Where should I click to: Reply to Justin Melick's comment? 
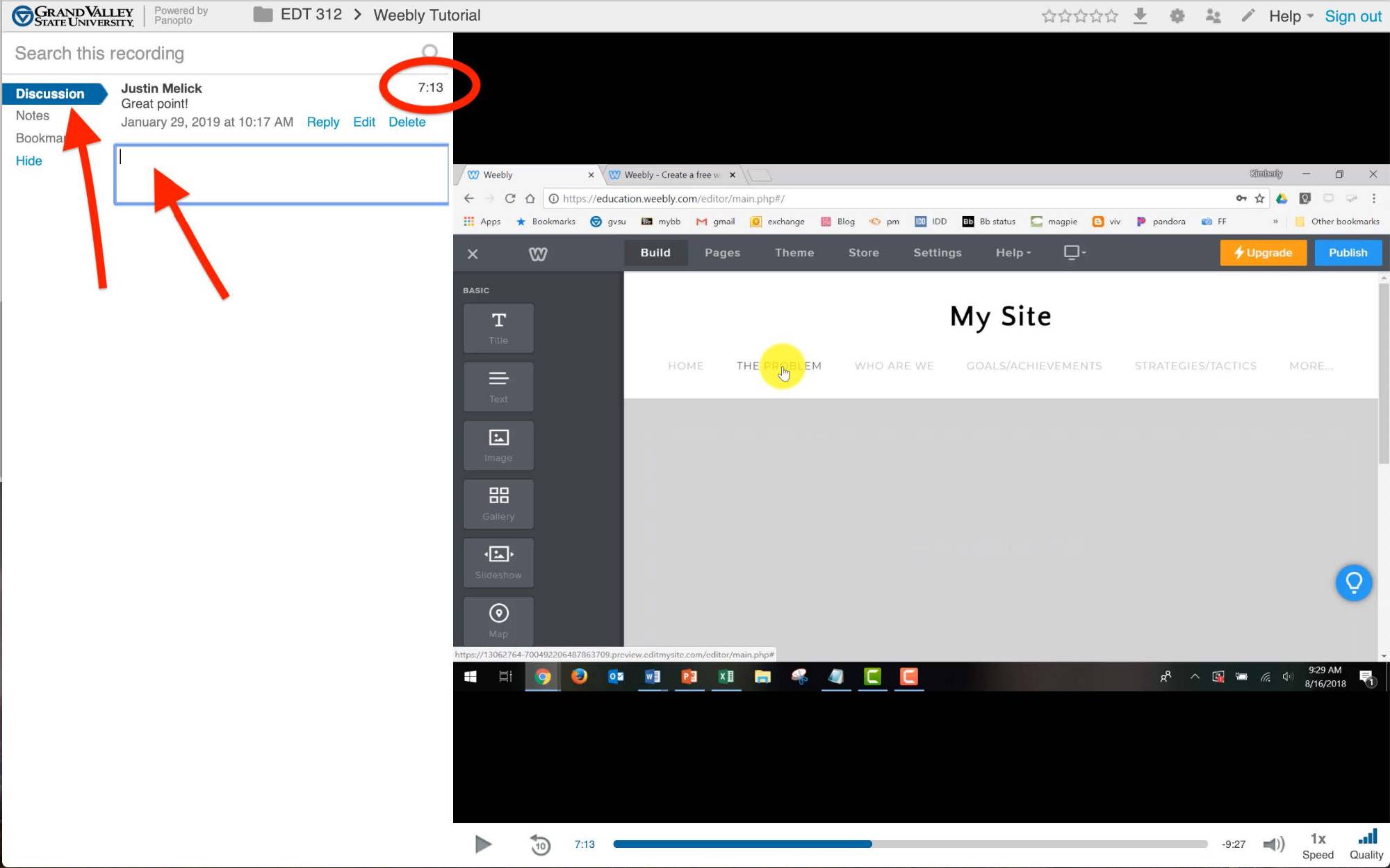point(322,122)
